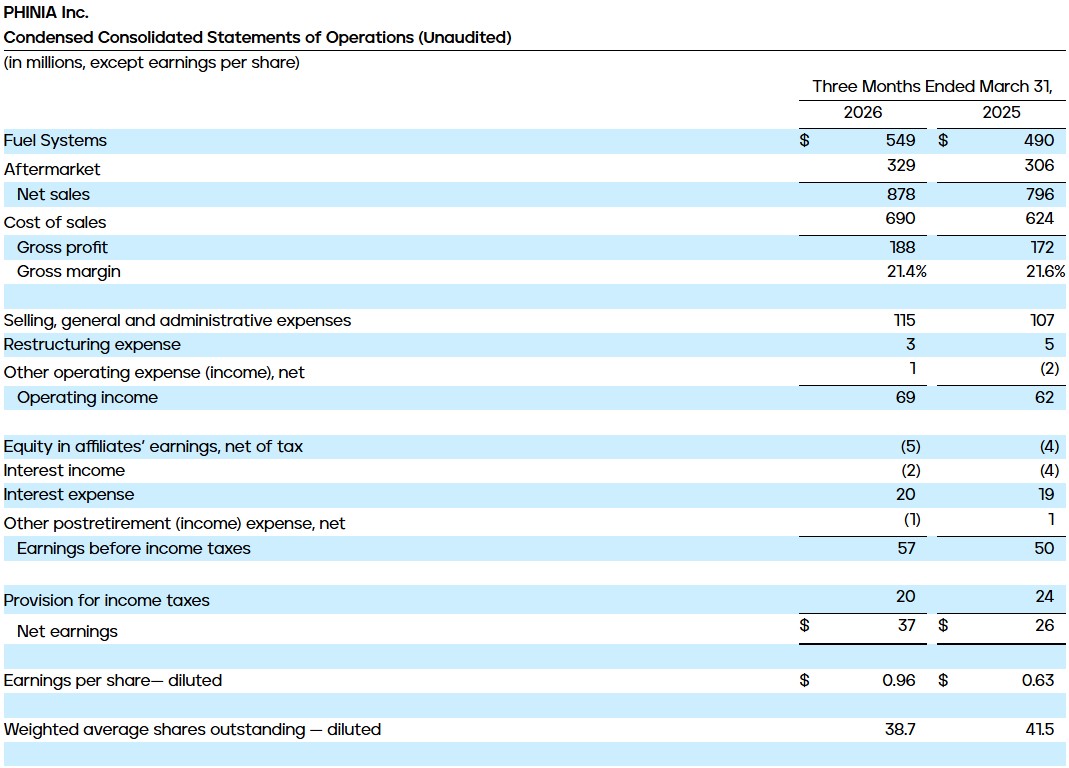Screen dimensions: 1069x768
Task: Click Interest expense 2025 value 19
Action: (1046, 494)
